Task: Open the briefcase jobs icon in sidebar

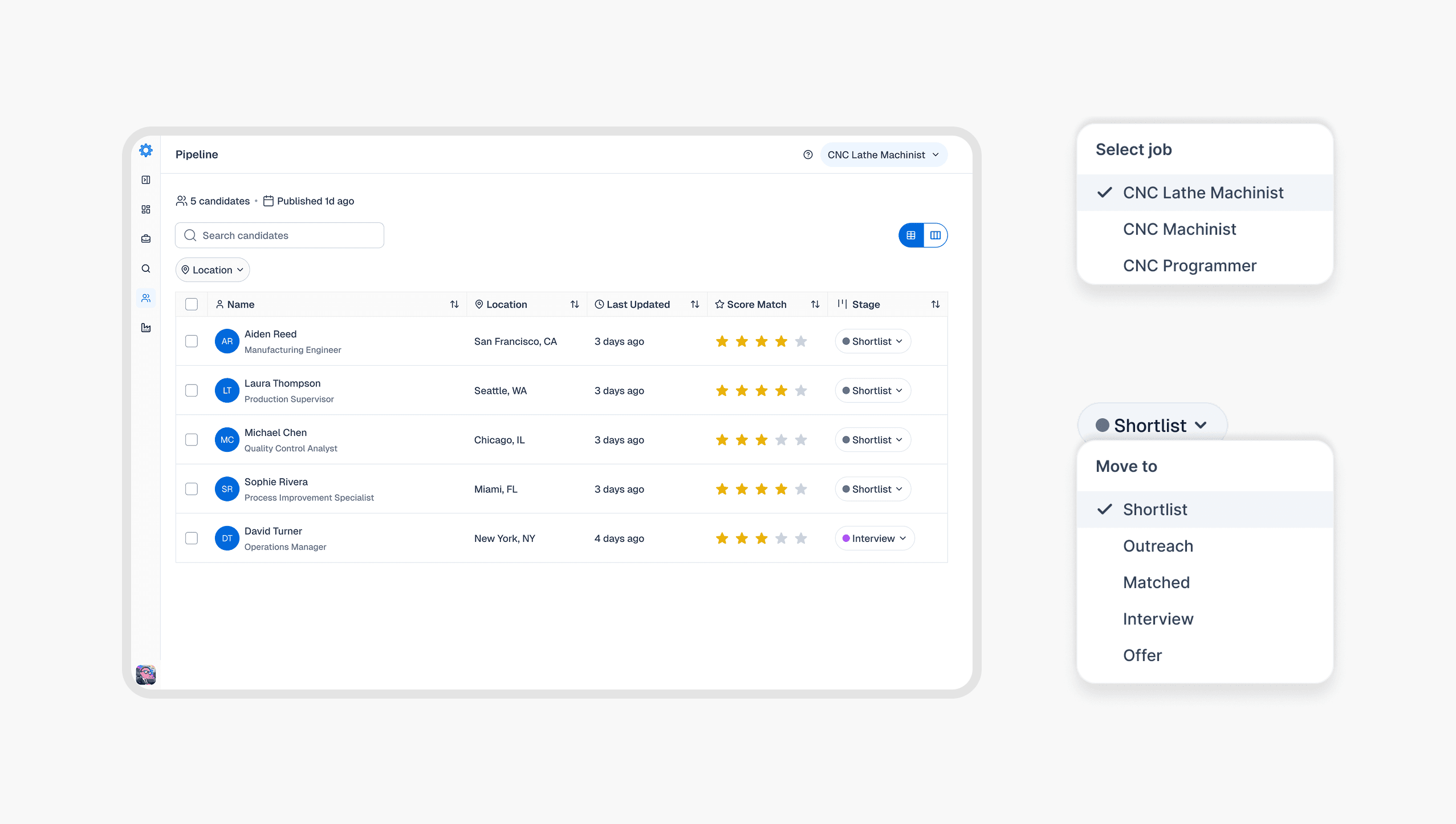Action: pyautogui.click(x=146, y=239)
